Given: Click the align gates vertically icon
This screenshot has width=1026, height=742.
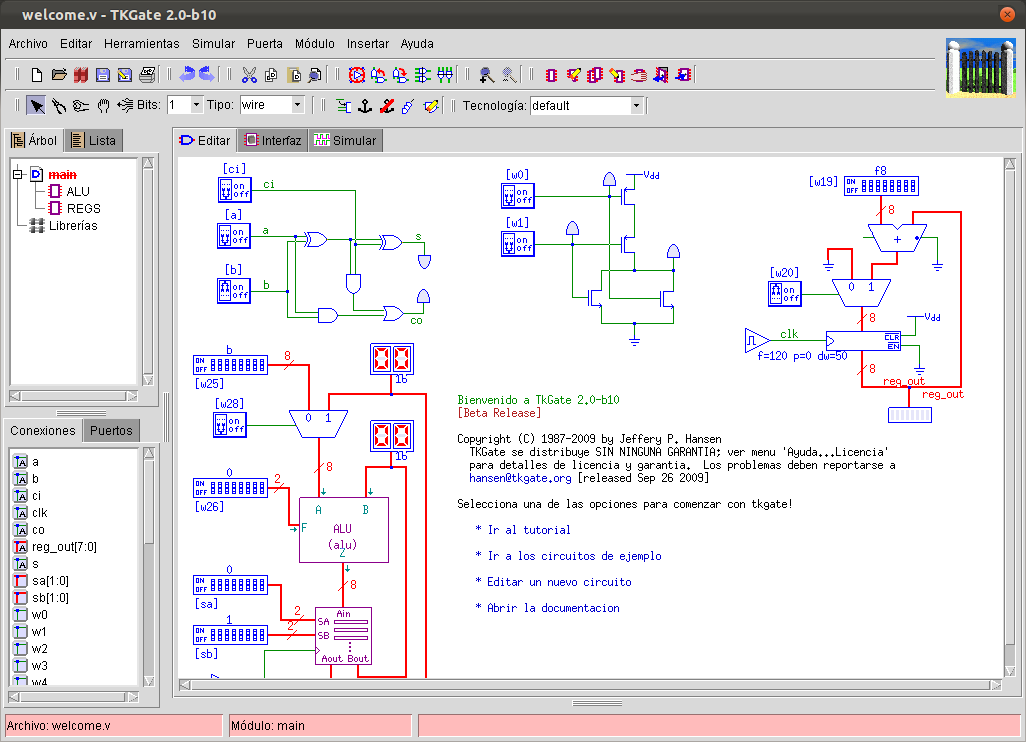Looking at the screenshot, I should point(422,75).
